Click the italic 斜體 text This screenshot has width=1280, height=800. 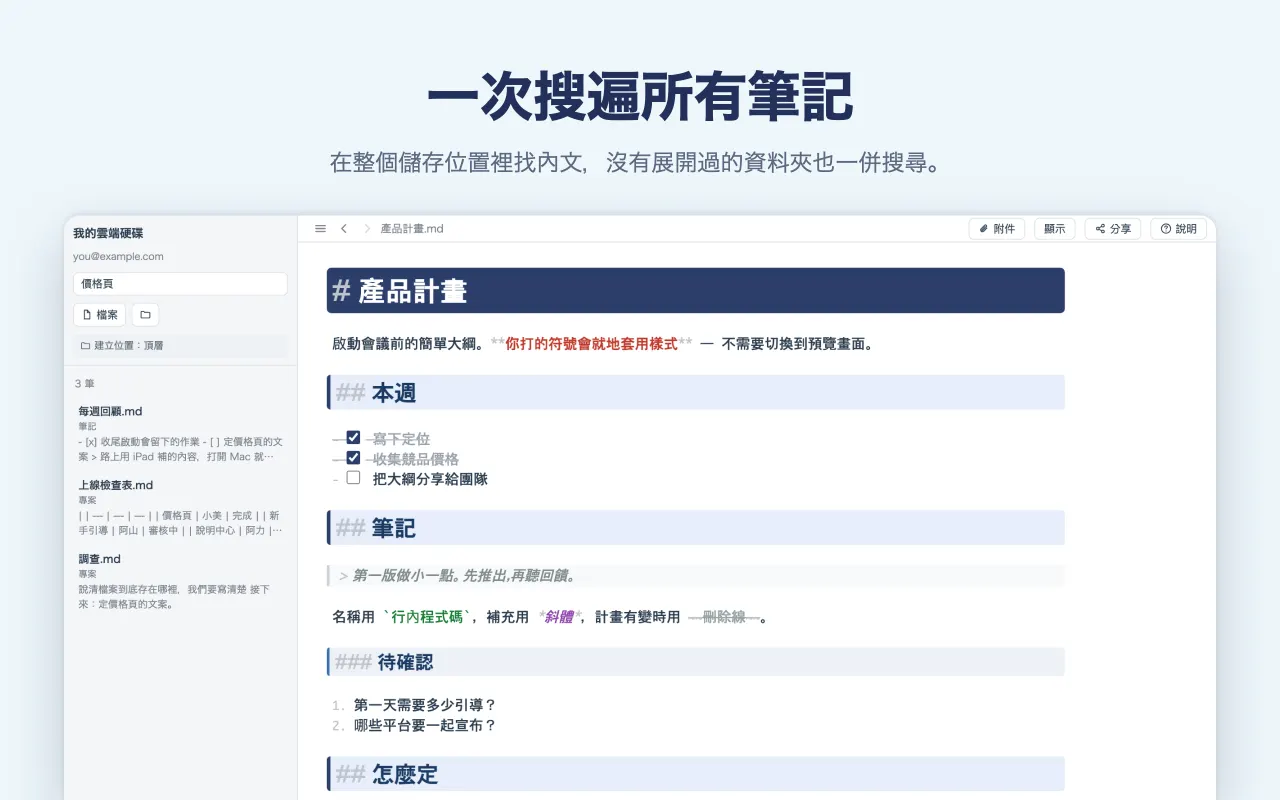click(558, 617)
